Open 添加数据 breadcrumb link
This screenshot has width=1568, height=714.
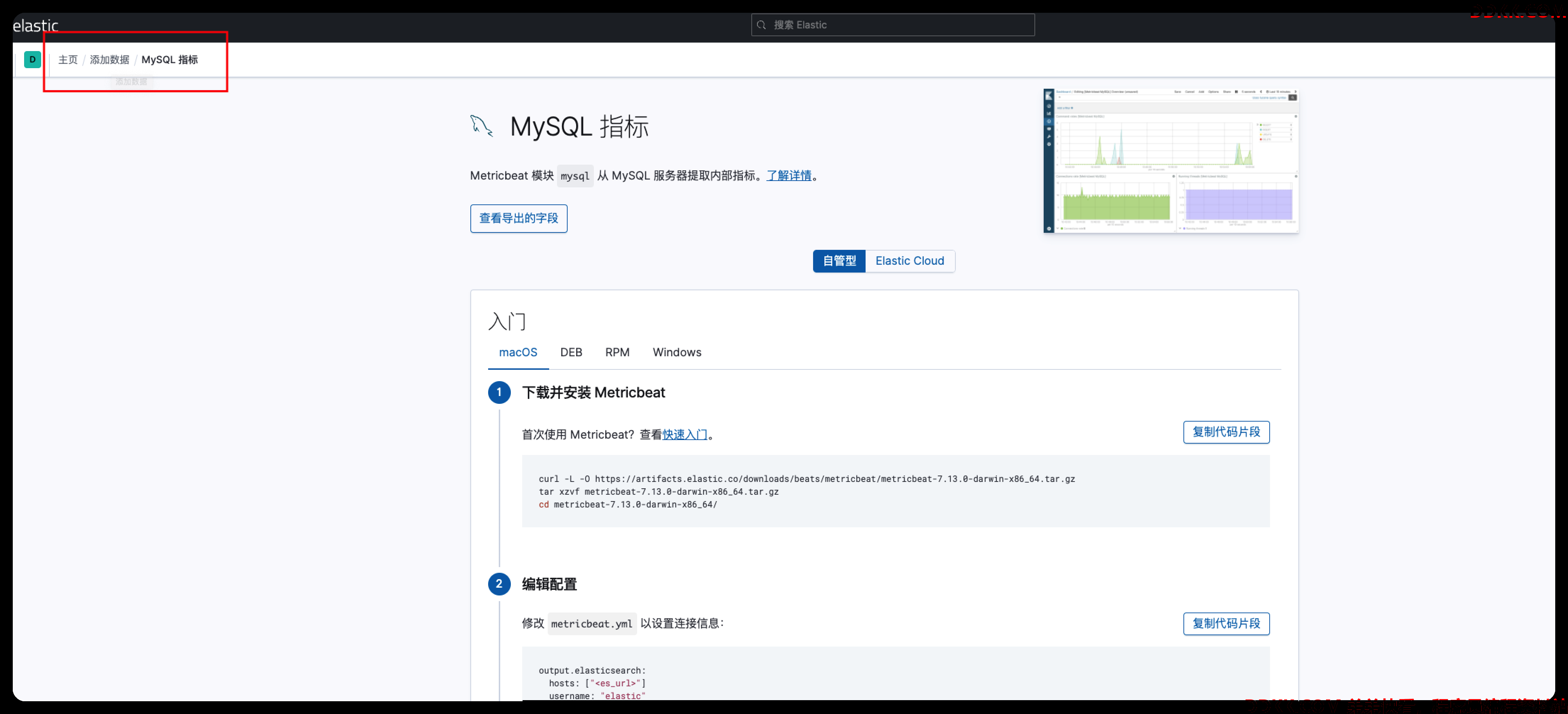(110, 60)
